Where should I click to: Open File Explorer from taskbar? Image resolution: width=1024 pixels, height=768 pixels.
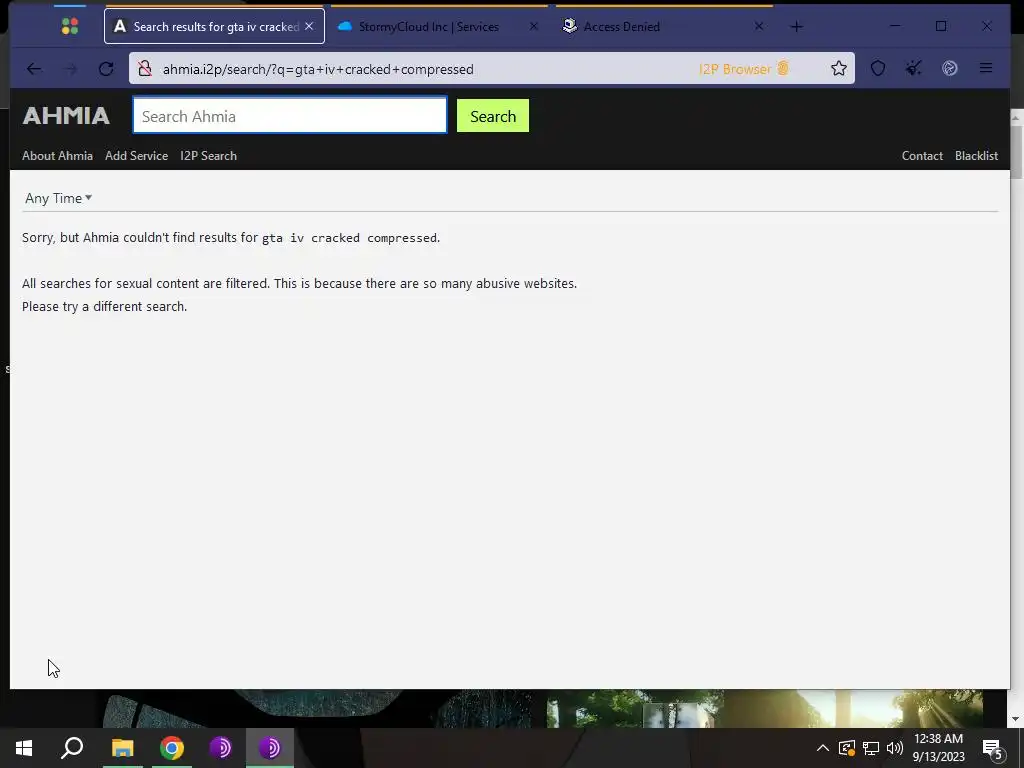122,748
